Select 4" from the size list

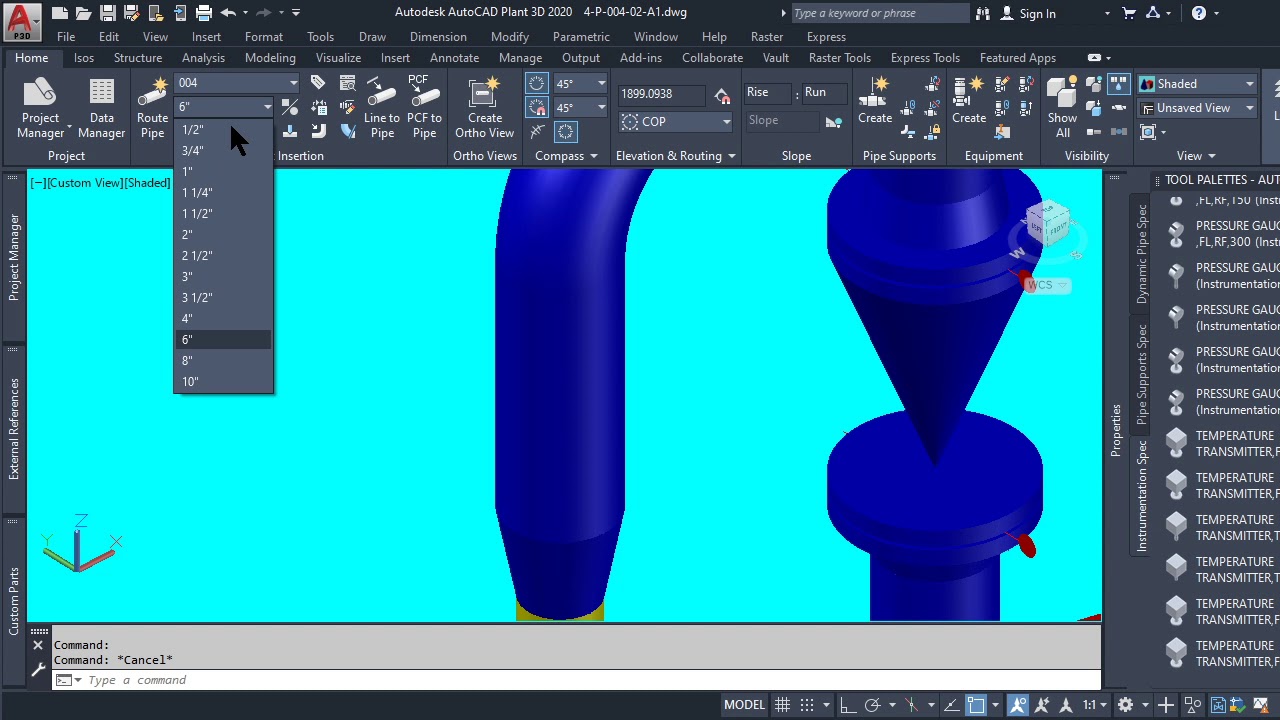point(222,319)
